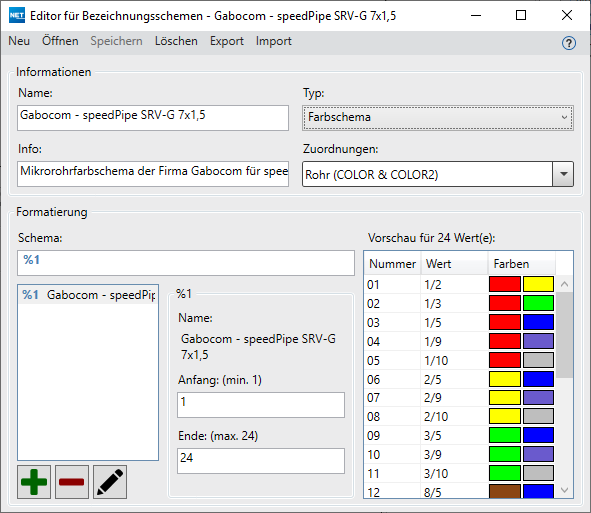Select preview row with value 2/10

point(460,417)
